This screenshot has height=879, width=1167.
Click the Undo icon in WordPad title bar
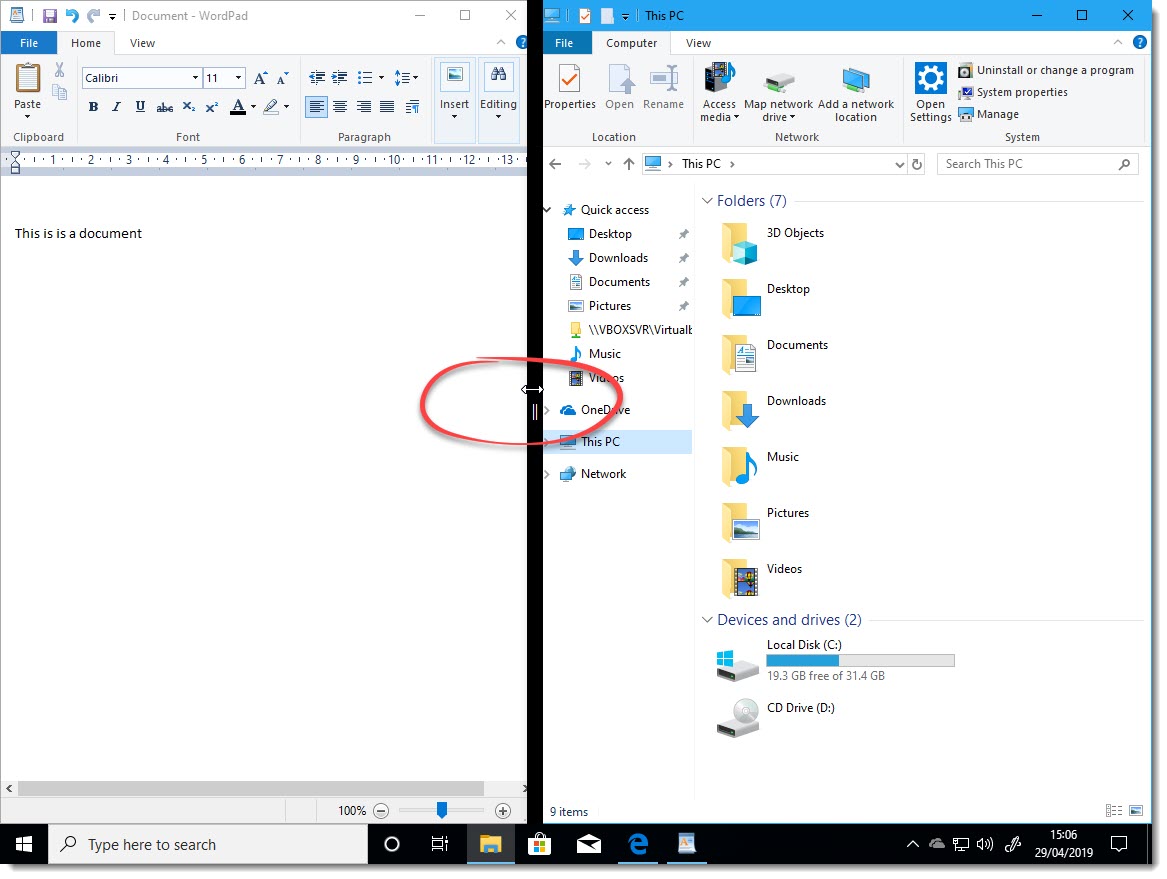click(x=71, y=16)
